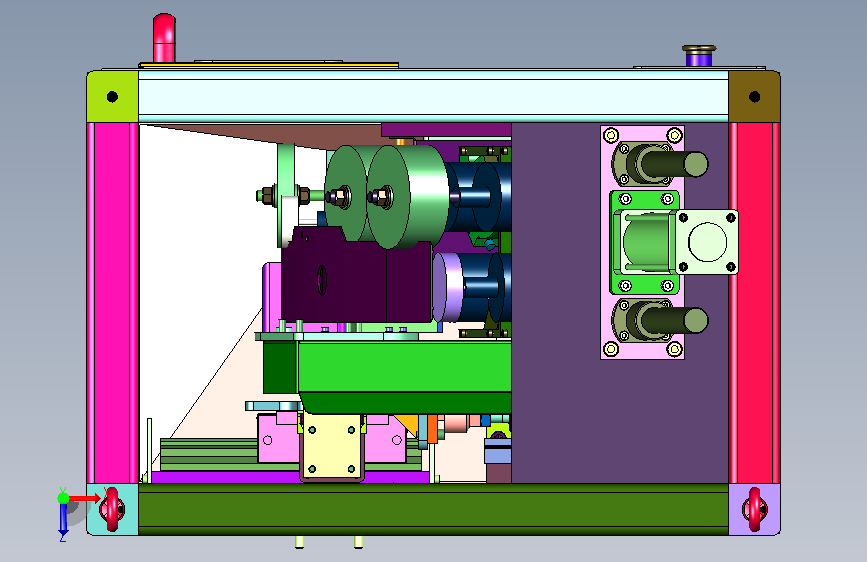Select the red vertical frame post
Screen dimensions: 867x562
(x=754, y=303)
